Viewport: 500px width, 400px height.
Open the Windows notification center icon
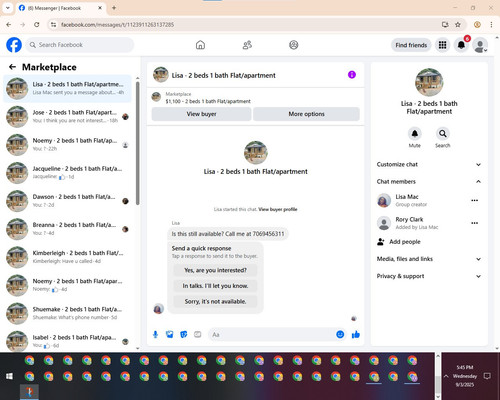pos(487,376)
